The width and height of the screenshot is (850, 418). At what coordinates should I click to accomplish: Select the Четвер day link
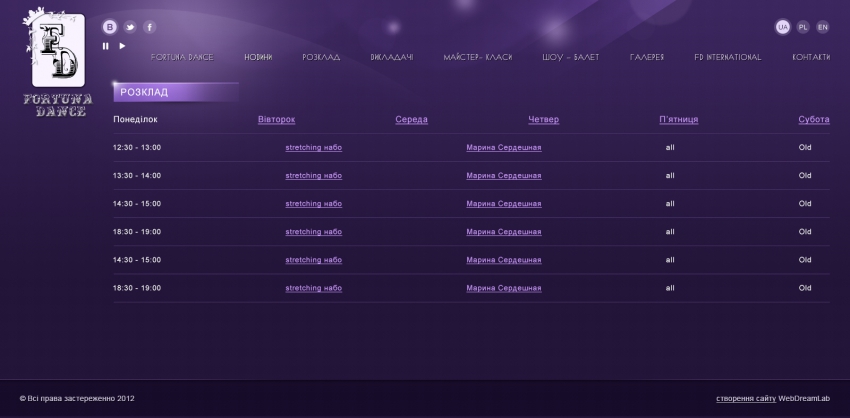(543, 120)
